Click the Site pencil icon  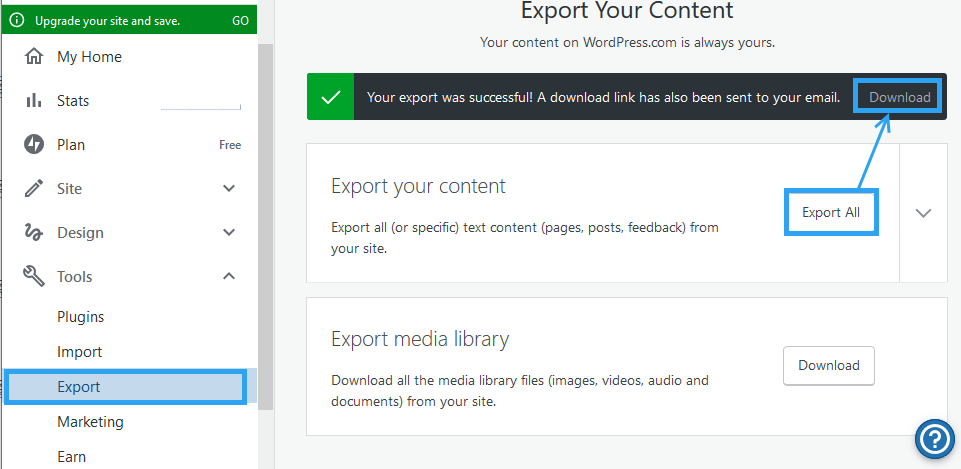click(34, 189)
